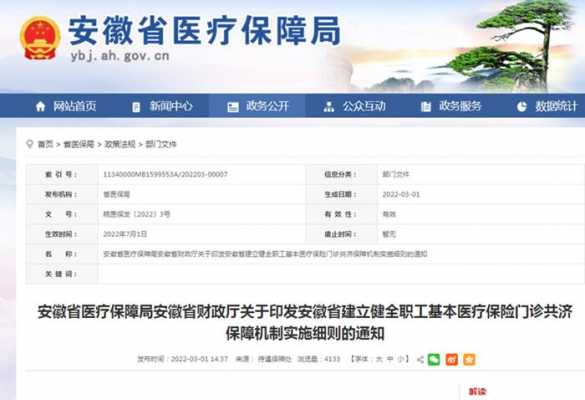The height and width of the screenshot is (400, 585).
Task: Click the document icon beside 新闻中心
Action: pyautogui.click(x=136, y=107)
